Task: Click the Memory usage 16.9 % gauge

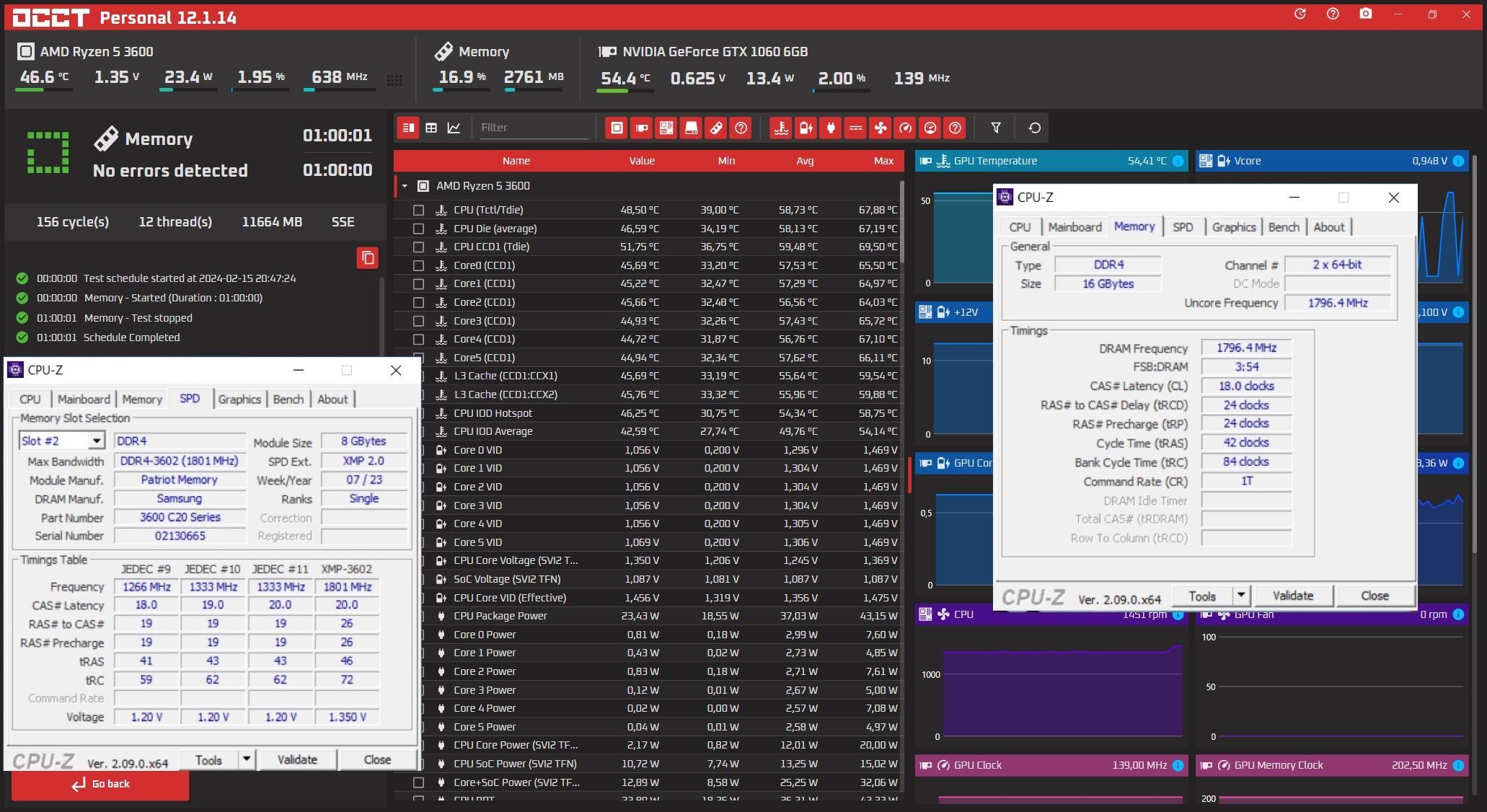Action: click(462, 79)
